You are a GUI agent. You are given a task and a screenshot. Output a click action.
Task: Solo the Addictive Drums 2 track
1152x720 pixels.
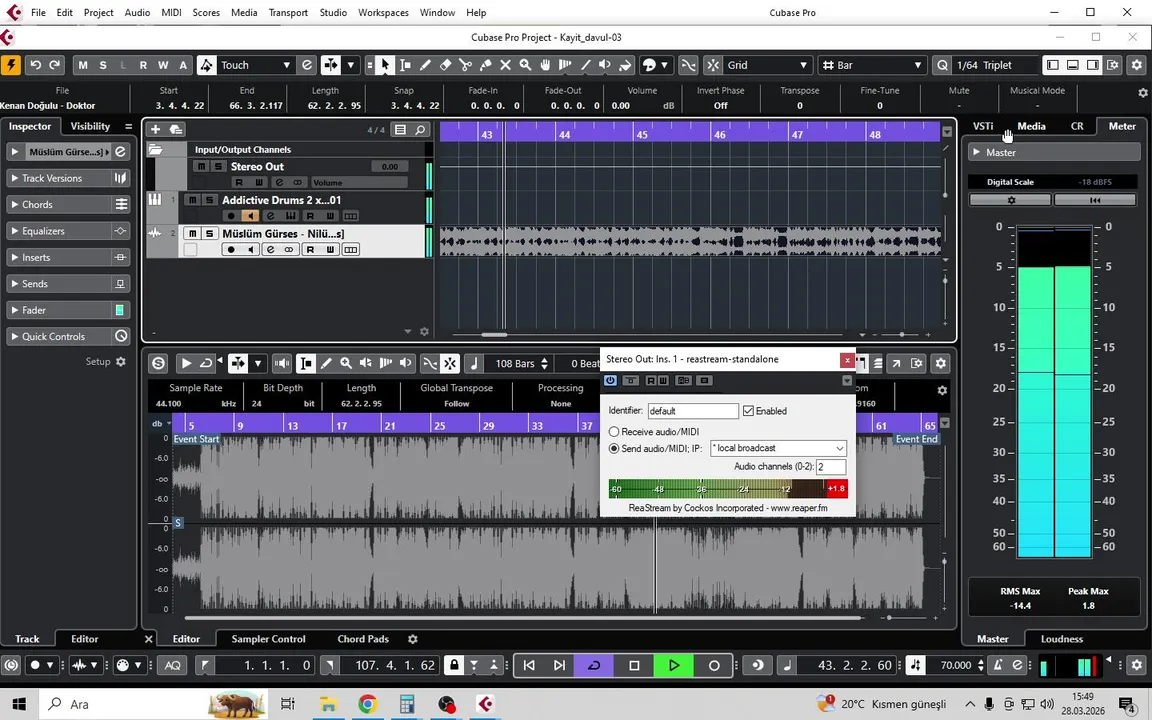[209, 200]
